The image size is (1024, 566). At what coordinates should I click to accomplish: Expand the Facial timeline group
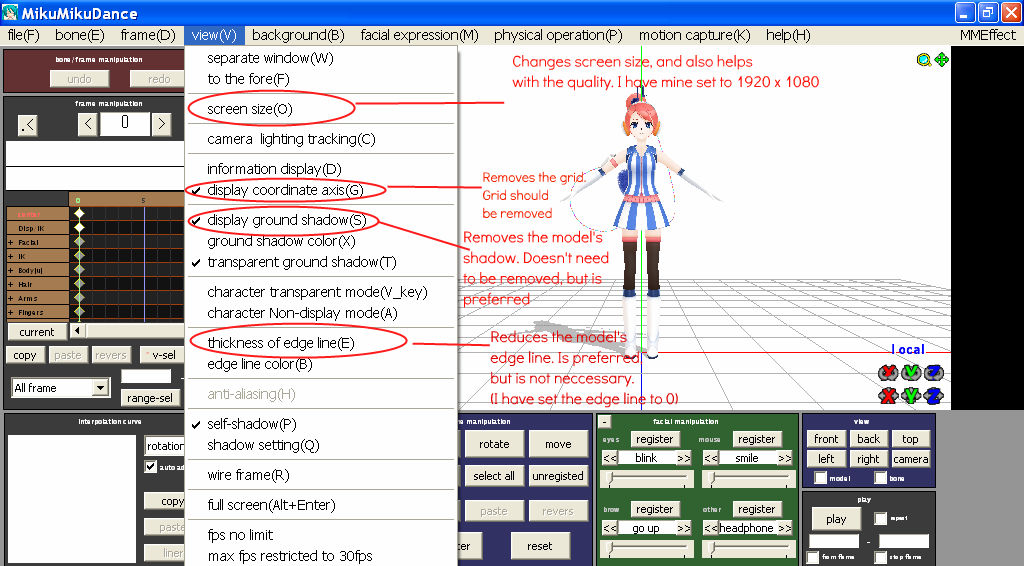(10, 242)
